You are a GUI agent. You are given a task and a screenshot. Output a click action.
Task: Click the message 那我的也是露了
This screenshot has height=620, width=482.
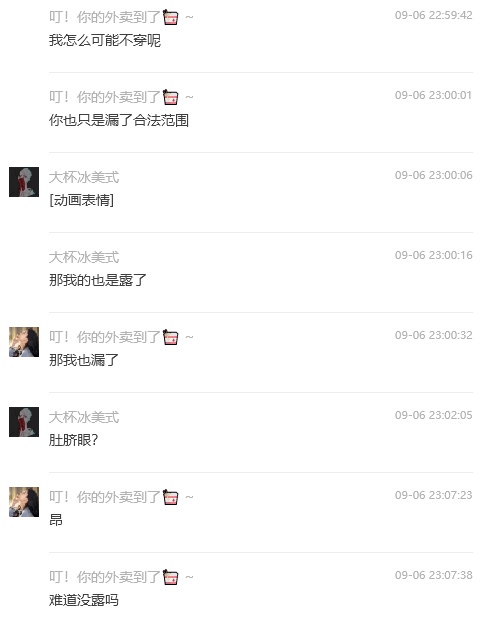(x=98, y=280)
